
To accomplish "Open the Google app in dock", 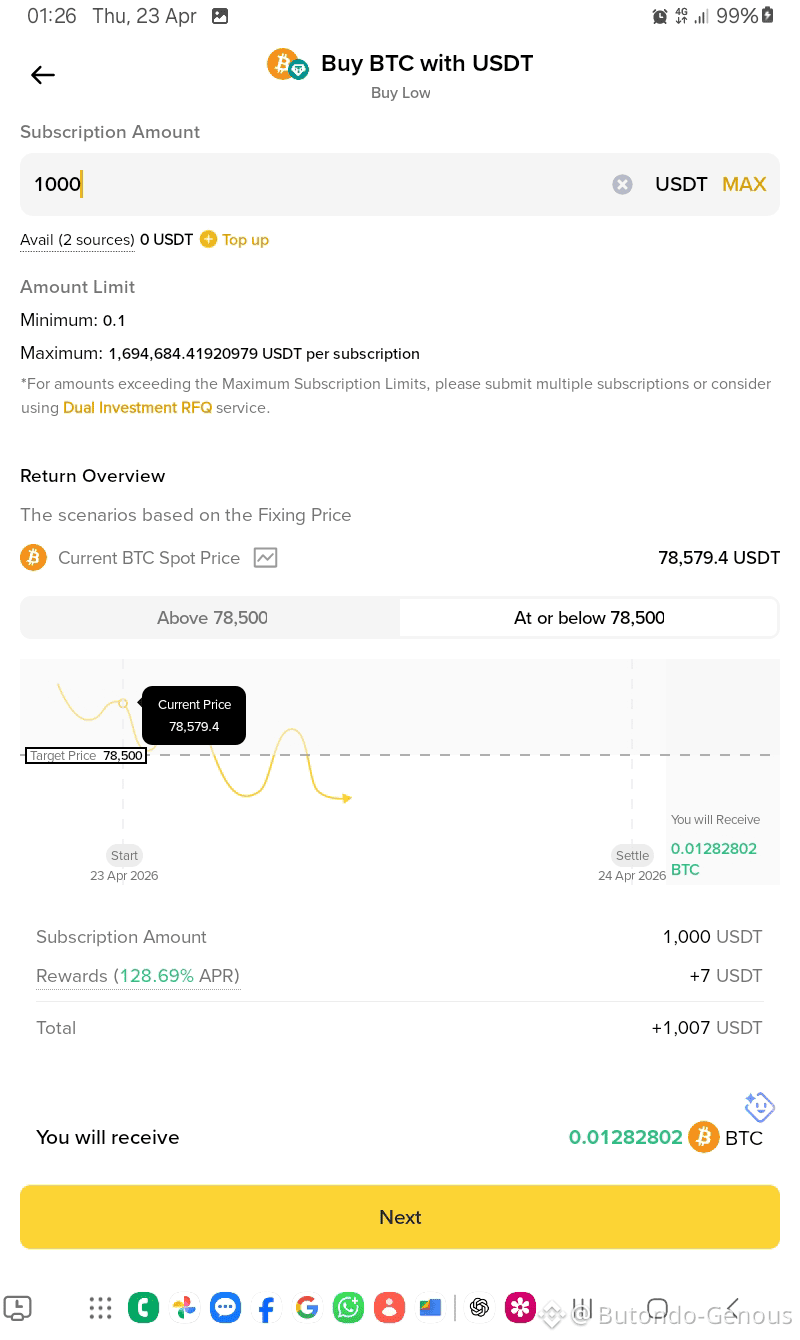I will coord(307,1307).
